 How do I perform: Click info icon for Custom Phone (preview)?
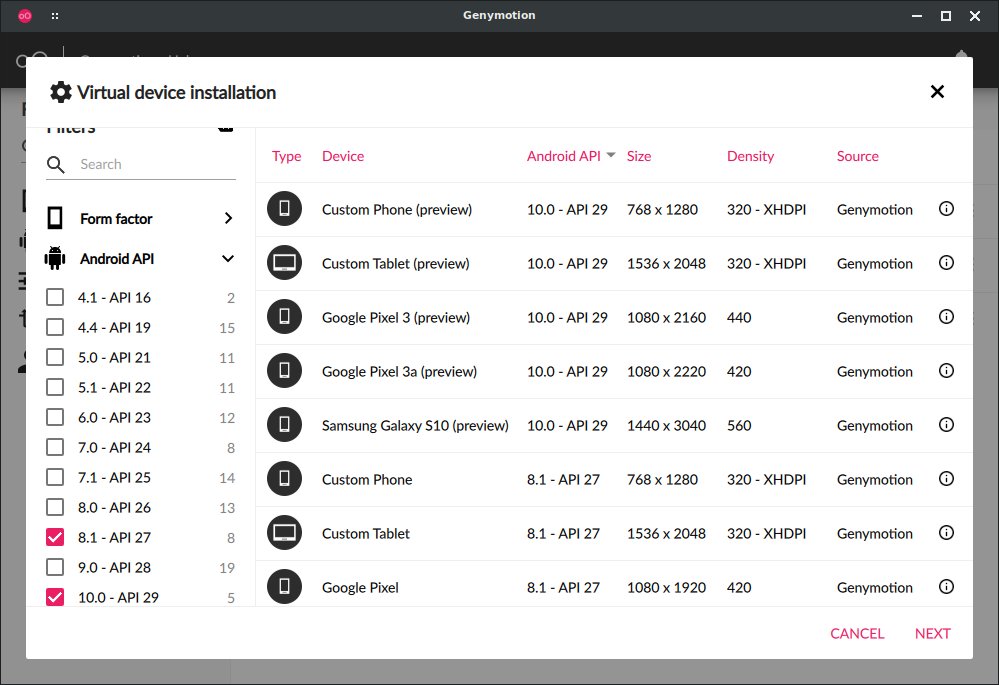point(946,208)
